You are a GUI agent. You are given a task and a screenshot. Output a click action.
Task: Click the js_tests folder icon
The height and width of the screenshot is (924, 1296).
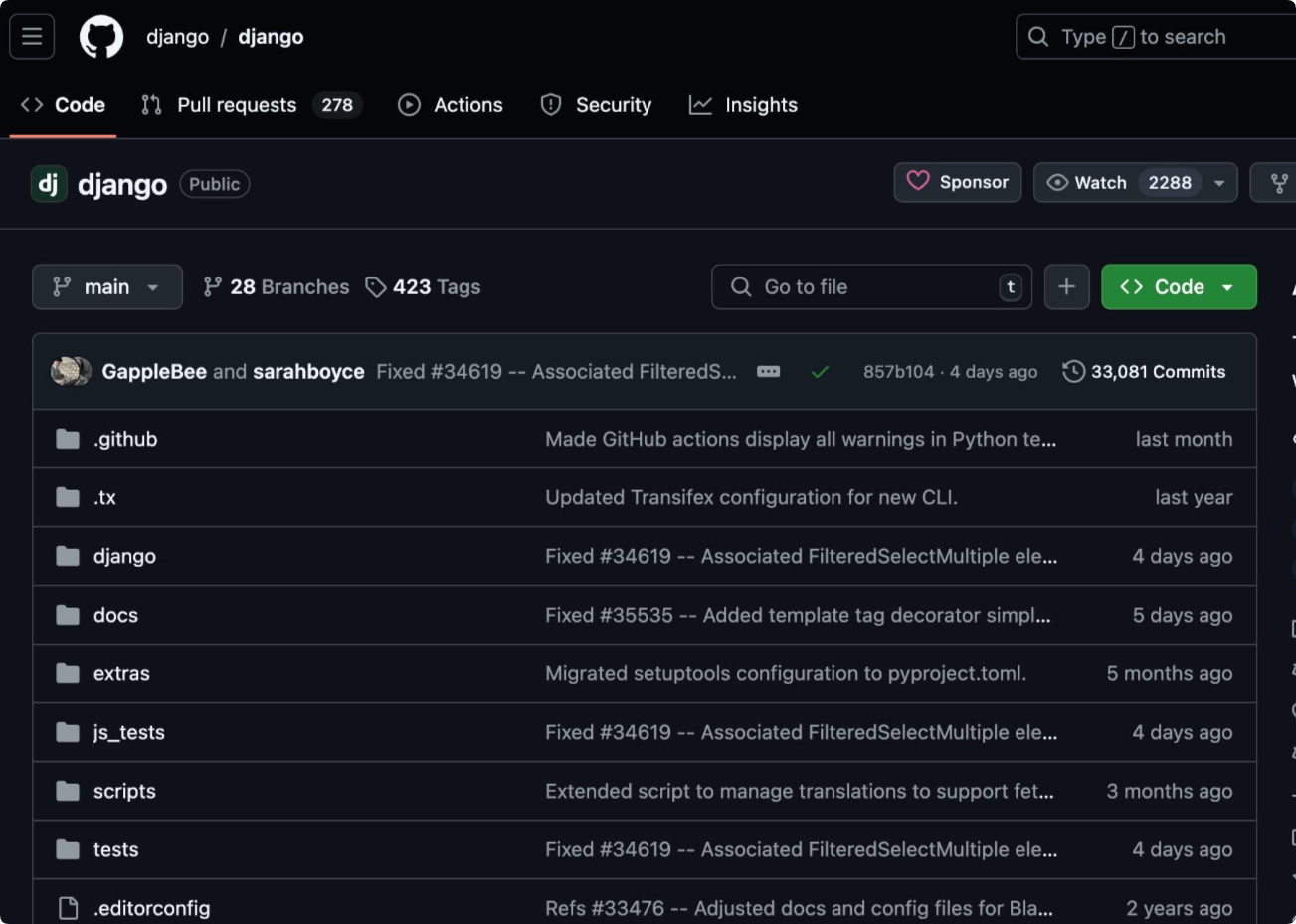pyautogui.click(x=68, y=732)
